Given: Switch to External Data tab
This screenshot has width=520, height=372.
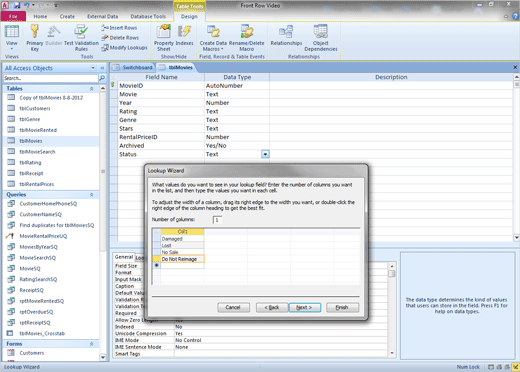Looking at the screenshot, I should pyautogui.click(x=103, y=16).
